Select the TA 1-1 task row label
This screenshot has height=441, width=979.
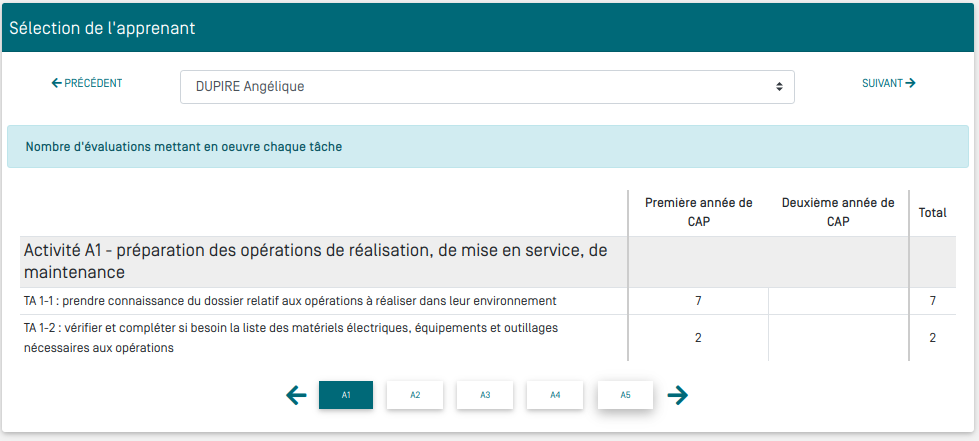click(290, 301)
